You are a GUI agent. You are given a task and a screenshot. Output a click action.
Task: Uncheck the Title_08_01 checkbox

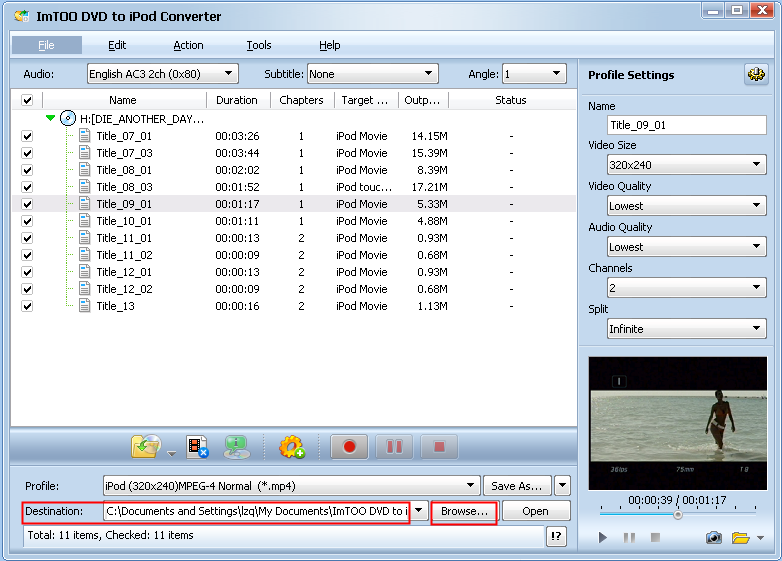[27, 170]
